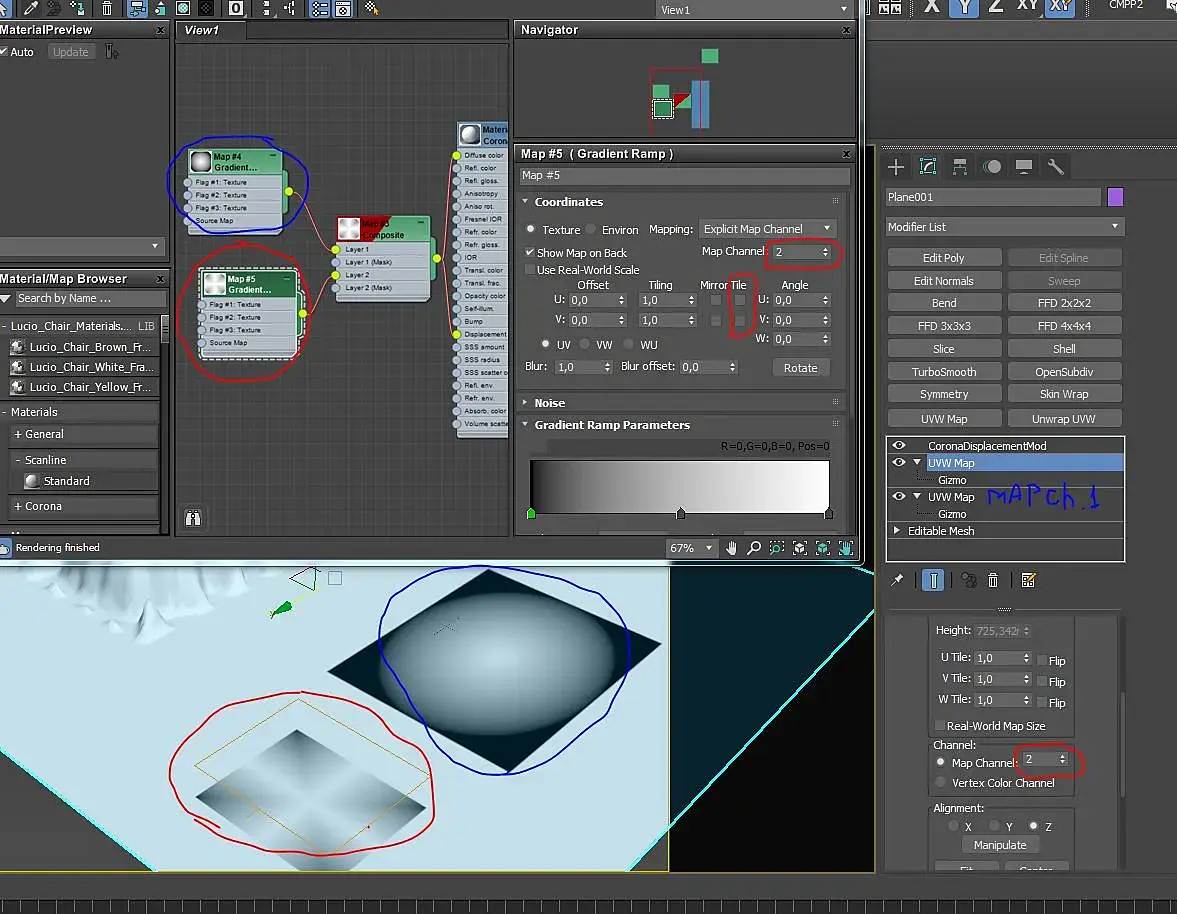Open the Mapping type dropdown
Viewport: 1177px width, 914px height.
pyautogui.click(x=767, y=229)
